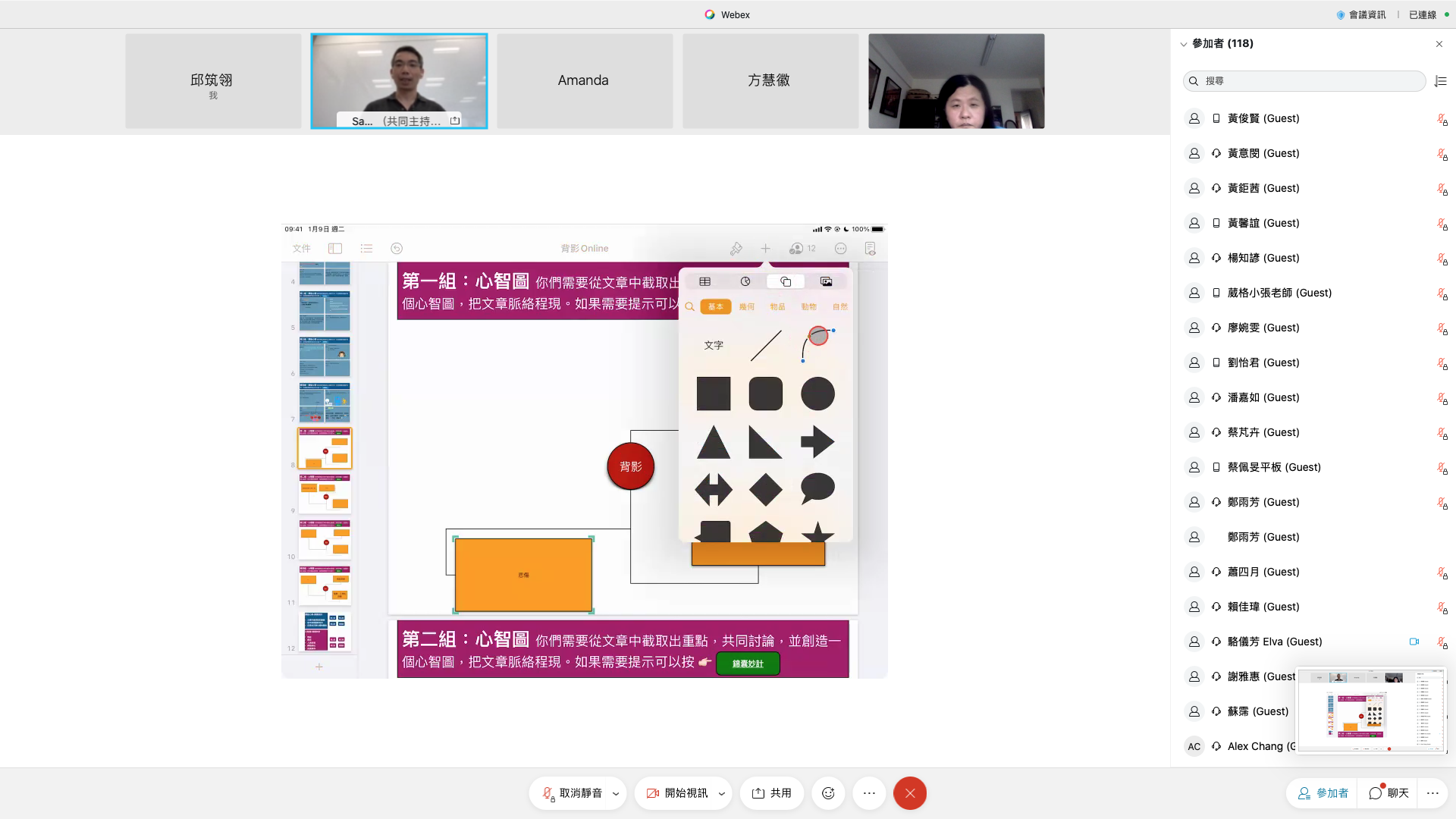Toggle video with 開始視訊 button

tap(677, 793)
